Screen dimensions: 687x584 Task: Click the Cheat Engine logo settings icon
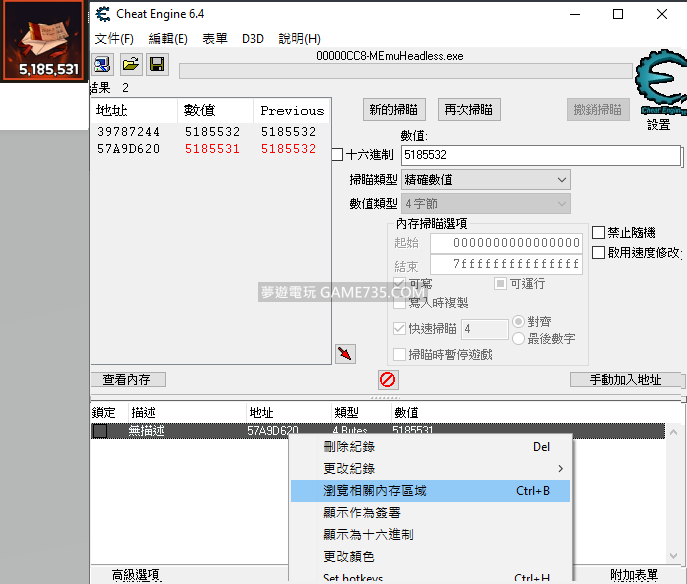point(658,87)
